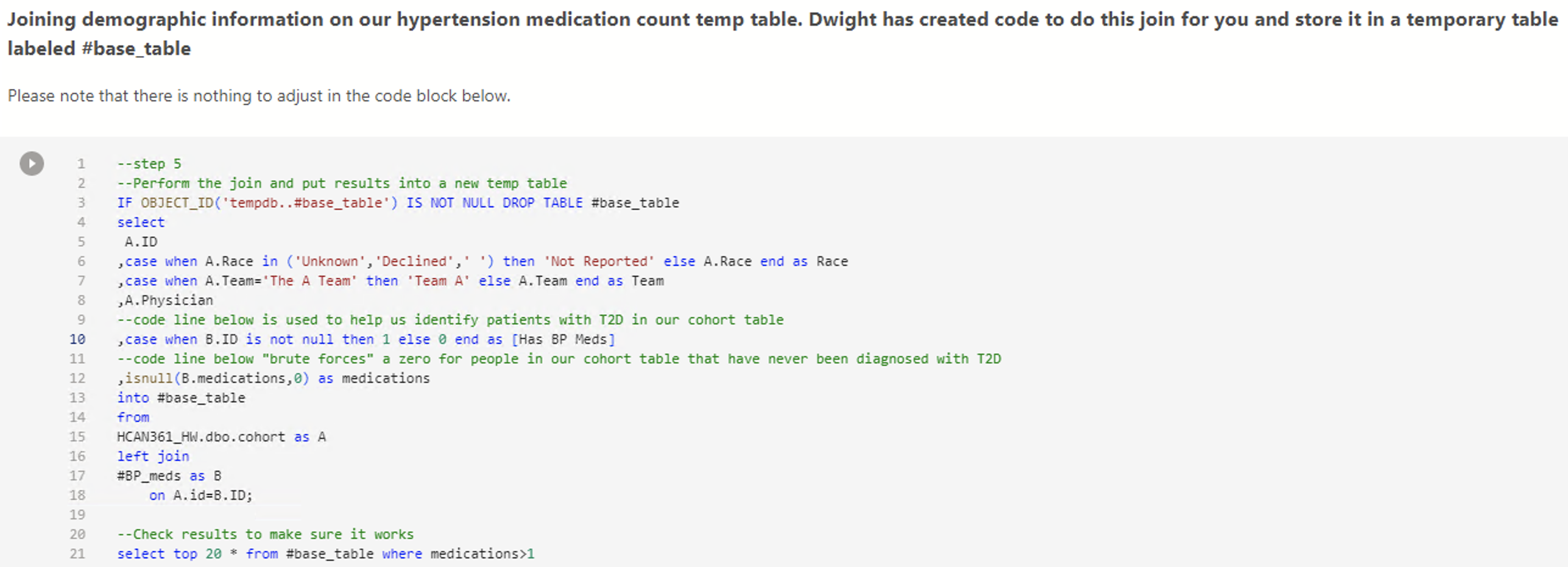
Task: Select the "Not Reported" string literal
Action: (599, 261)
